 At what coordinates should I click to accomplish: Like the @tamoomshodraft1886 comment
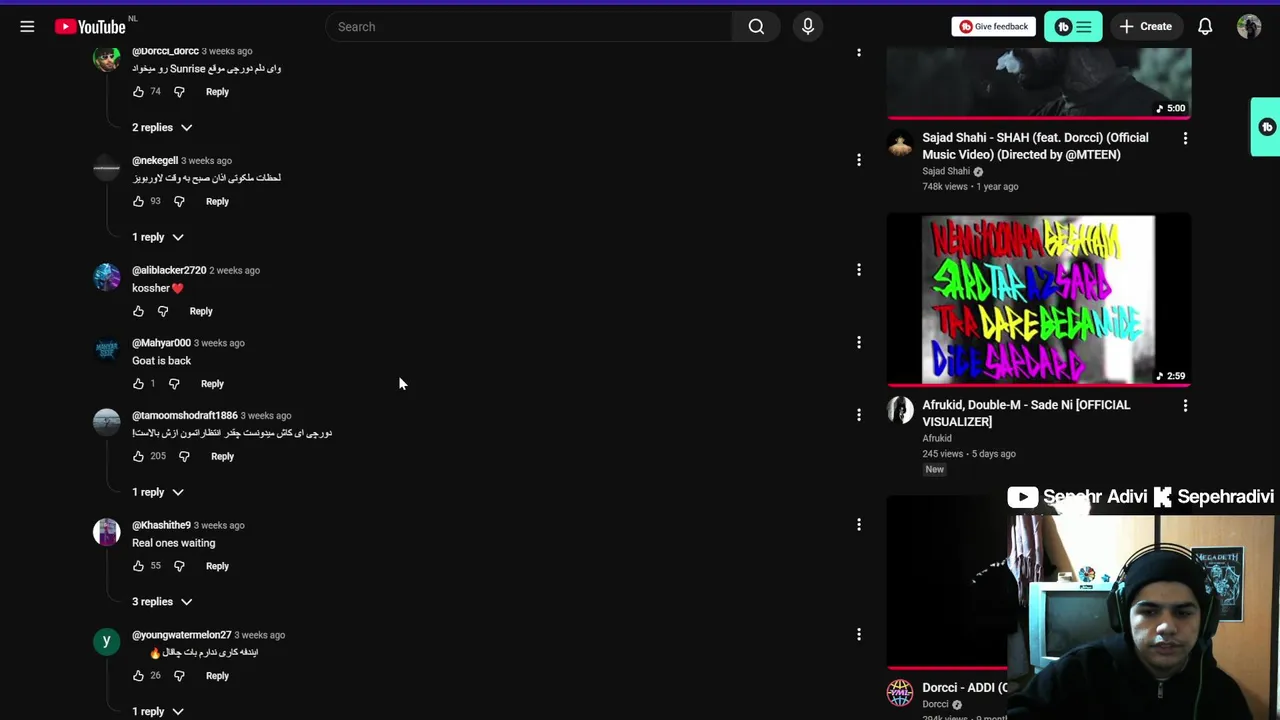coord(138,456)
